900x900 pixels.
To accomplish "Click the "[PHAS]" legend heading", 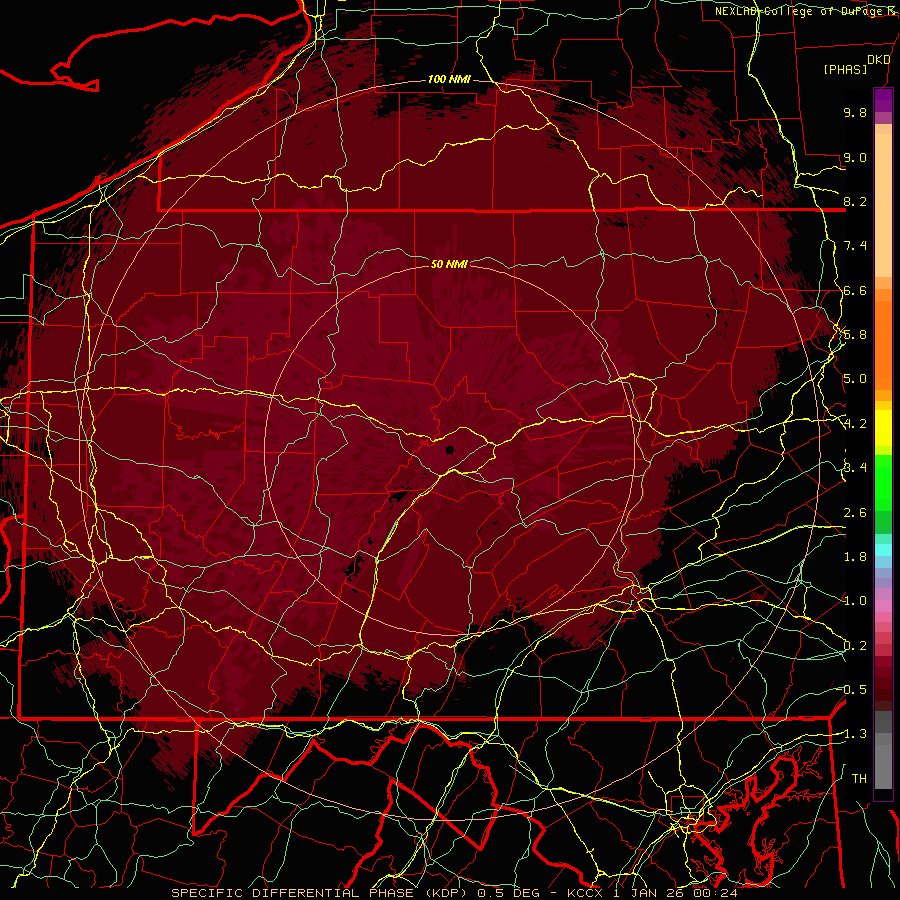I will point(845,69).
